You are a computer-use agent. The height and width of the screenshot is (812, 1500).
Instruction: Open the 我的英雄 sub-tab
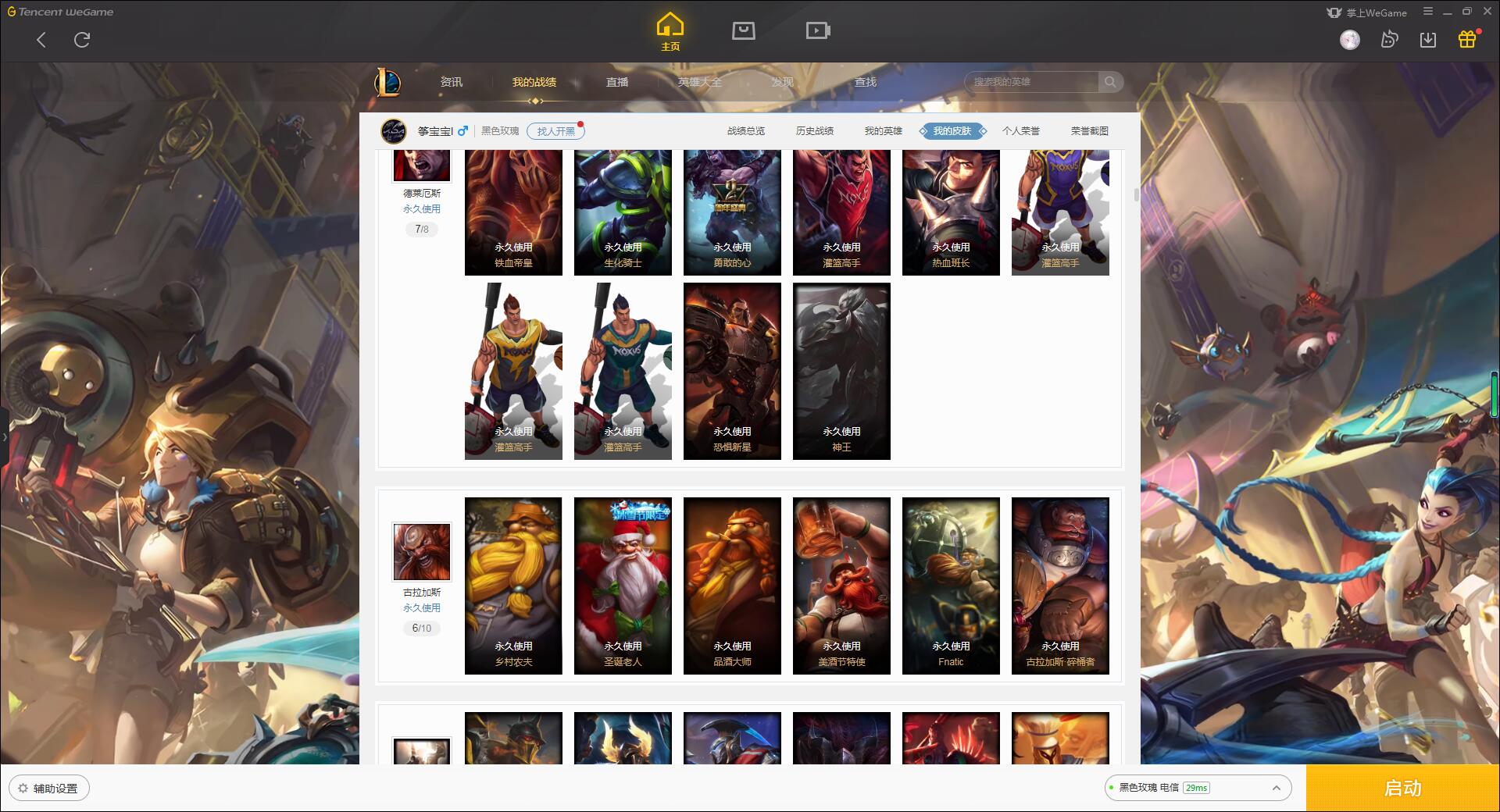[x=884, y=131]
